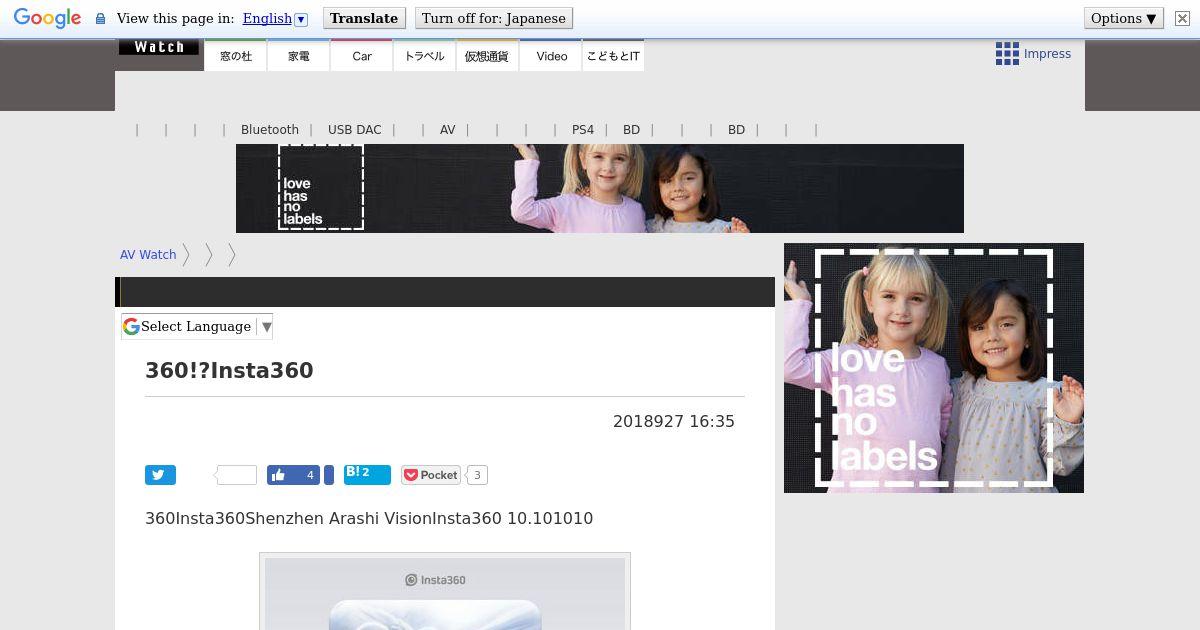The image size is (1200, 630).
Task: Click the lock icon in translate bar
Action: click(x=100, y=18)
